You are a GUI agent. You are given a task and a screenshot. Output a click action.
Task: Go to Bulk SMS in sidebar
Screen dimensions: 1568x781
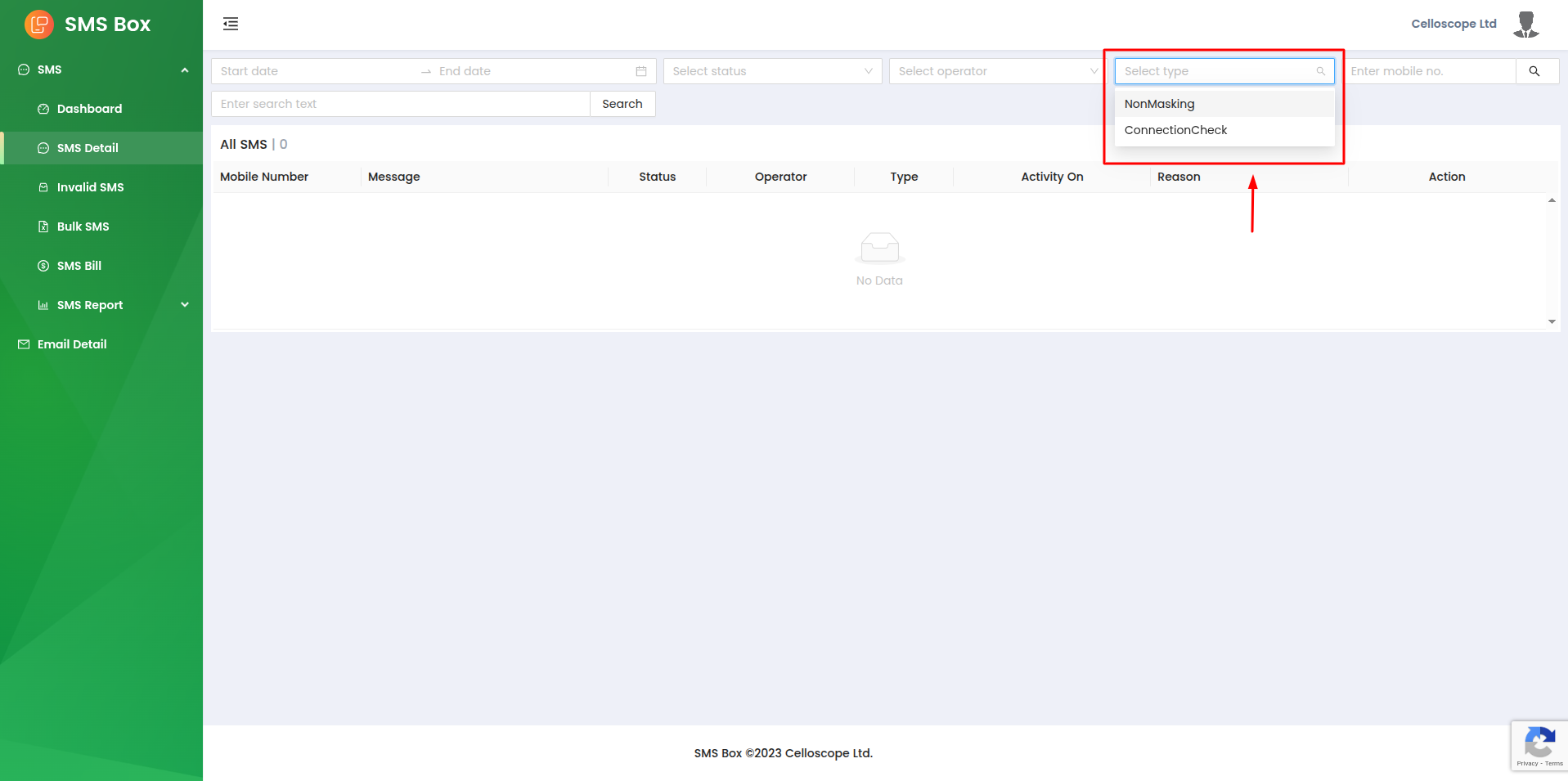coord(83,227)
